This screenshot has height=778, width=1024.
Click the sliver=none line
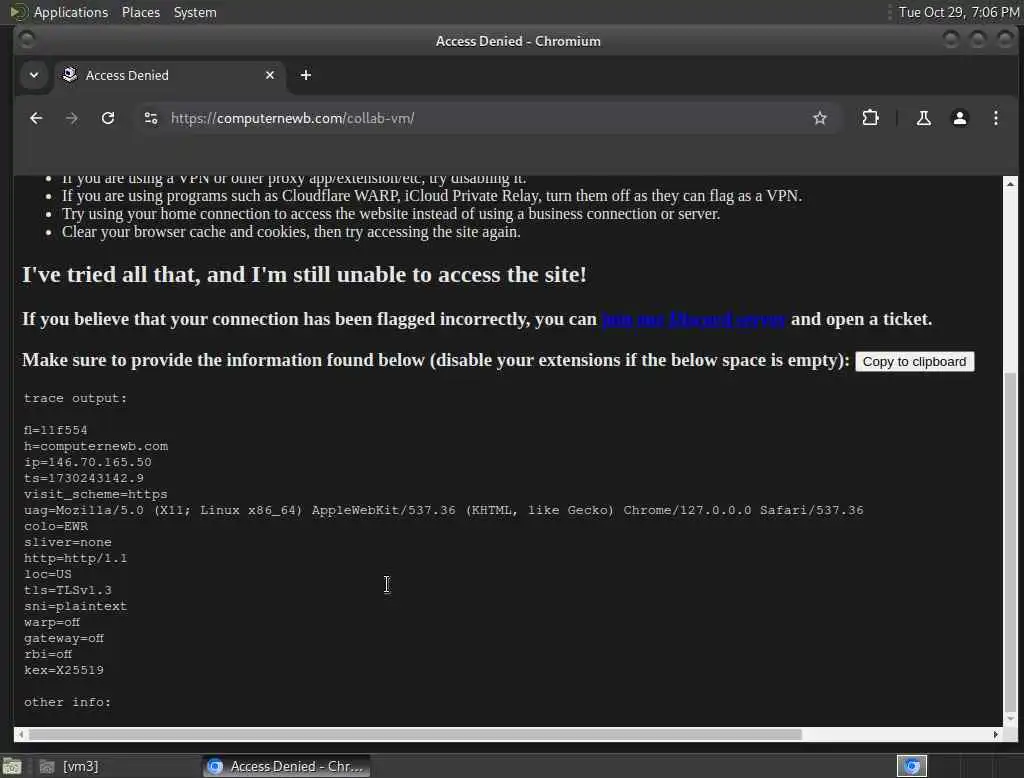tap(68, 542)
